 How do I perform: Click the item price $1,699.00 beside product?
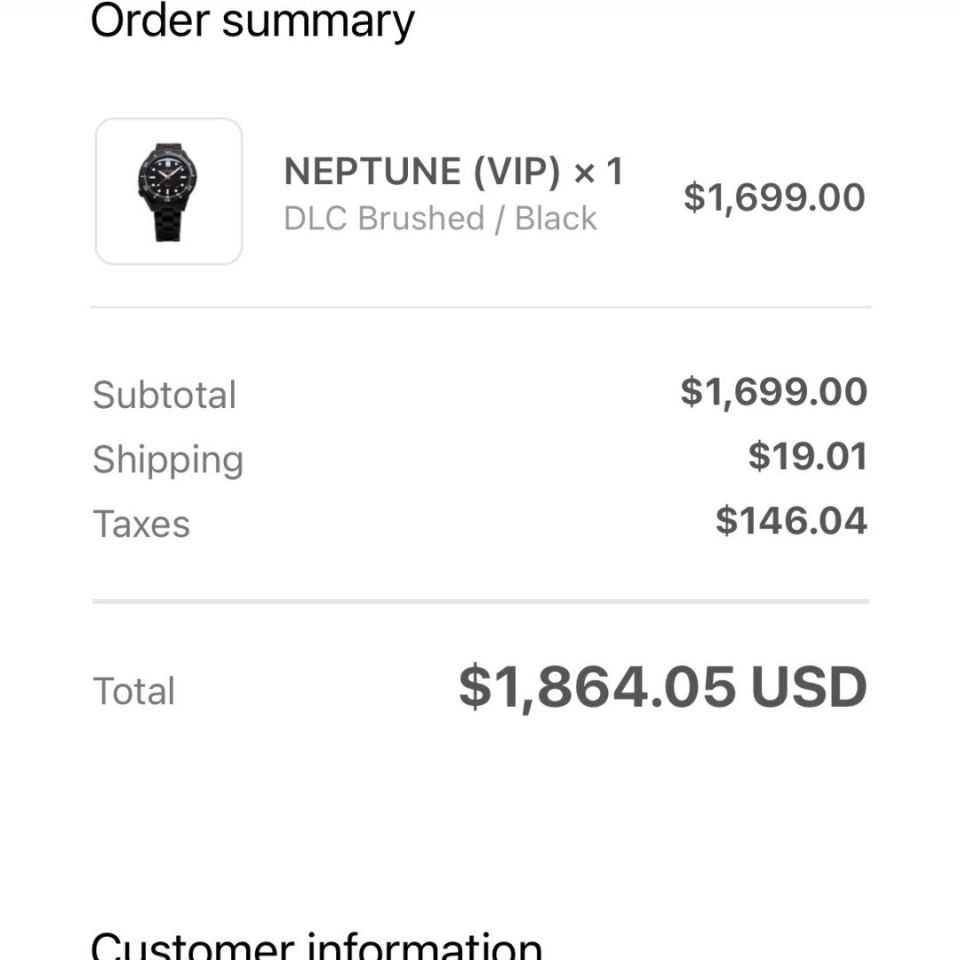coord(773,197)
